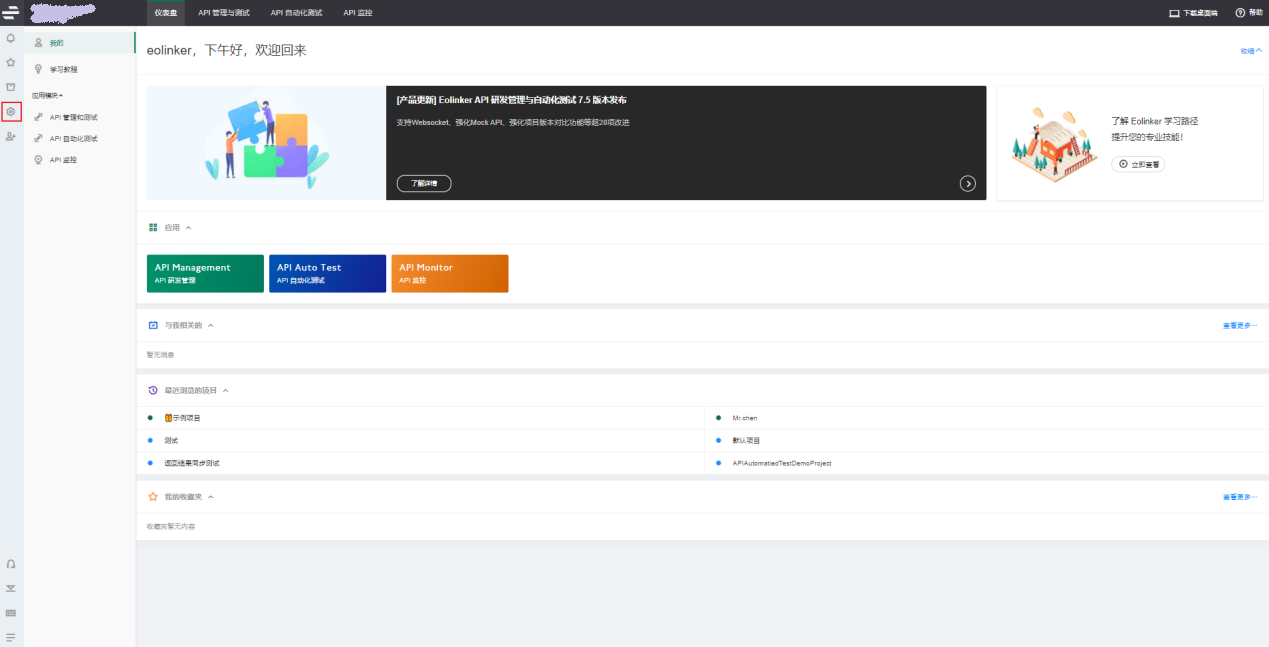This screenshot has height=647, width=1269.
Task: Collapse the 与我相关的 section chevron
Action: [210, 325]
